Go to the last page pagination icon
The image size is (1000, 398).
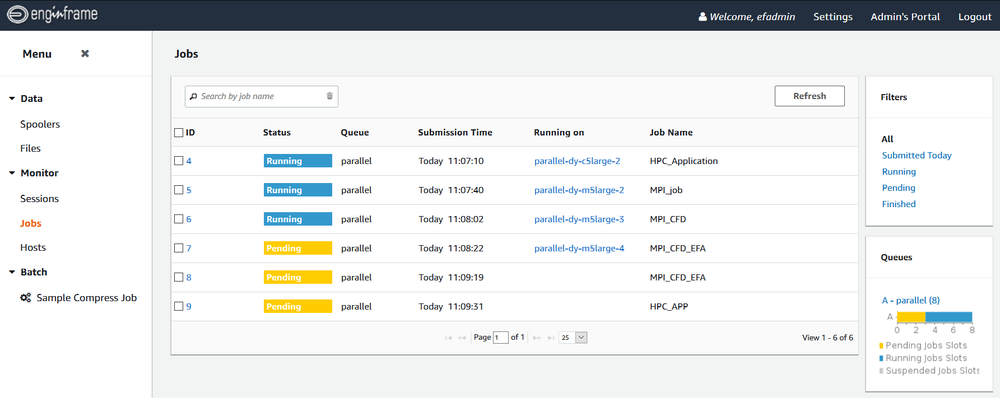551,337
